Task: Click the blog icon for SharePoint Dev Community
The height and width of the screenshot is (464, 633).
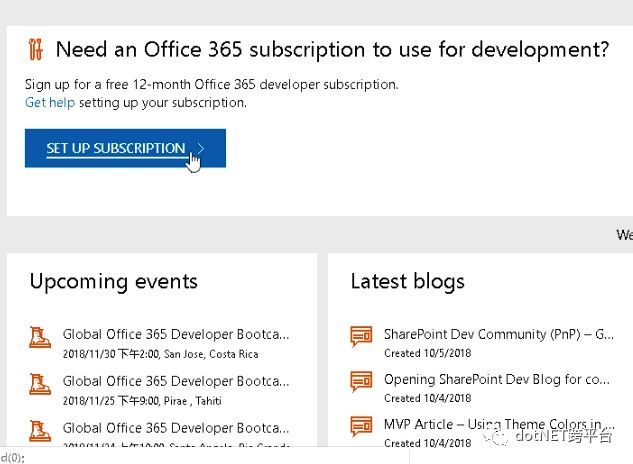Action: coord(361,338)
